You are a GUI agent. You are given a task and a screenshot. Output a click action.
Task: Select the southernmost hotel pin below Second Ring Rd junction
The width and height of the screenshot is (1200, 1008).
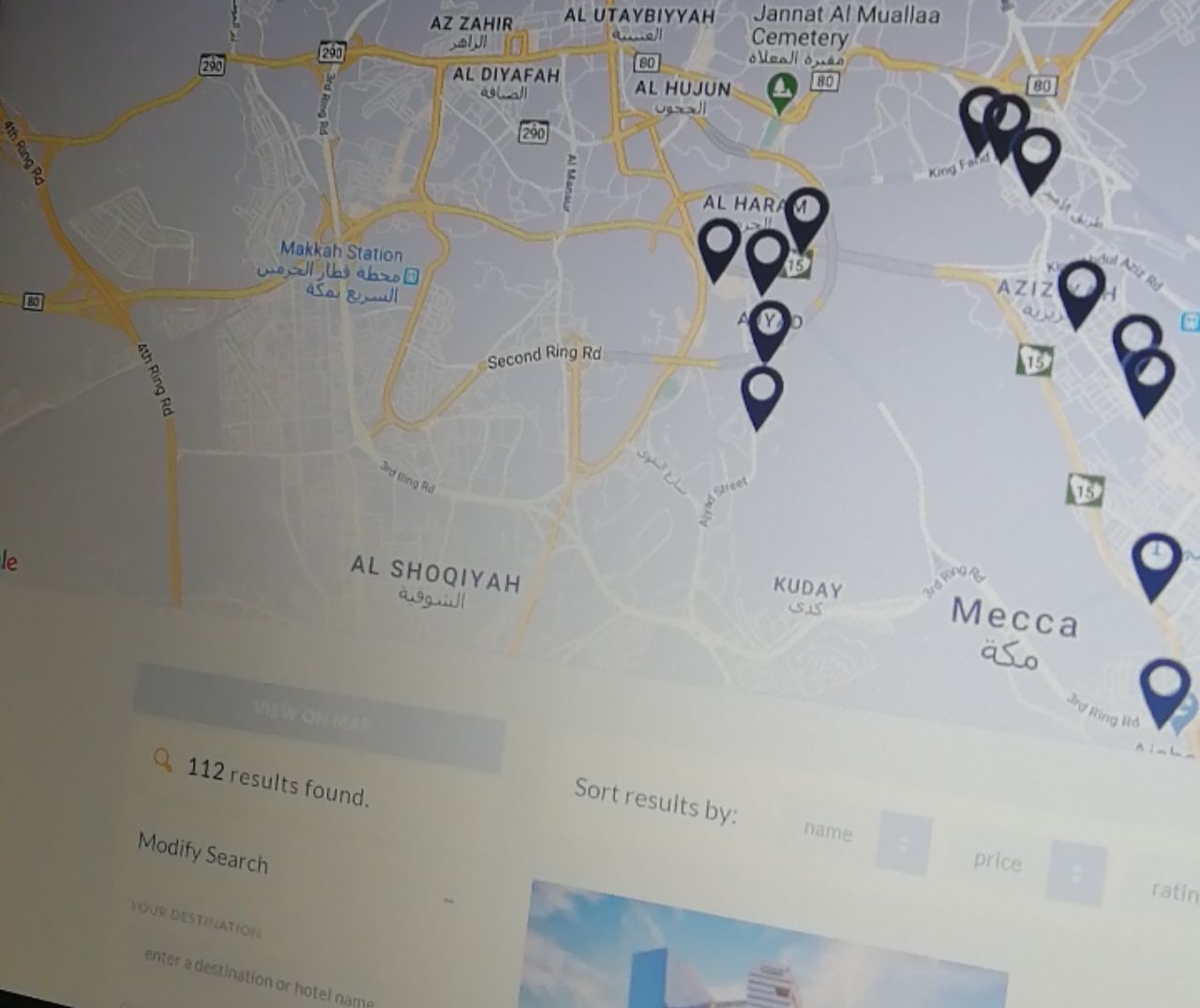coord(761,398)
